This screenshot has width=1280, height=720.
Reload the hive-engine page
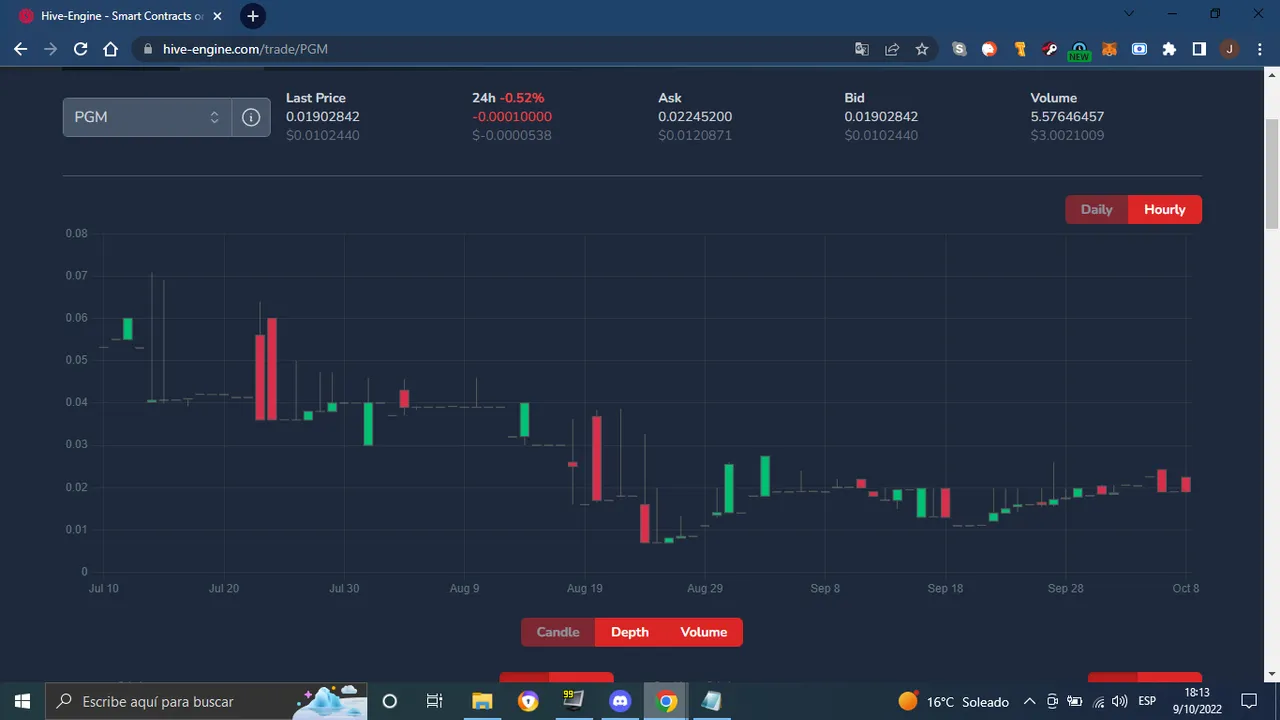(81, 49)
